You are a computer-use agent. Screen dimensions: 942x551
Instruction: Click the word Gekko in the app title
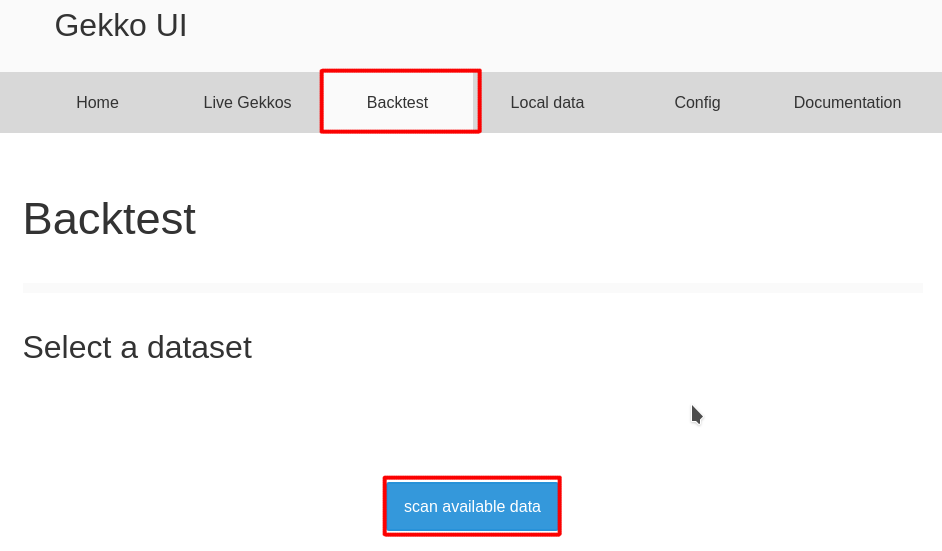tap(100, 26)
